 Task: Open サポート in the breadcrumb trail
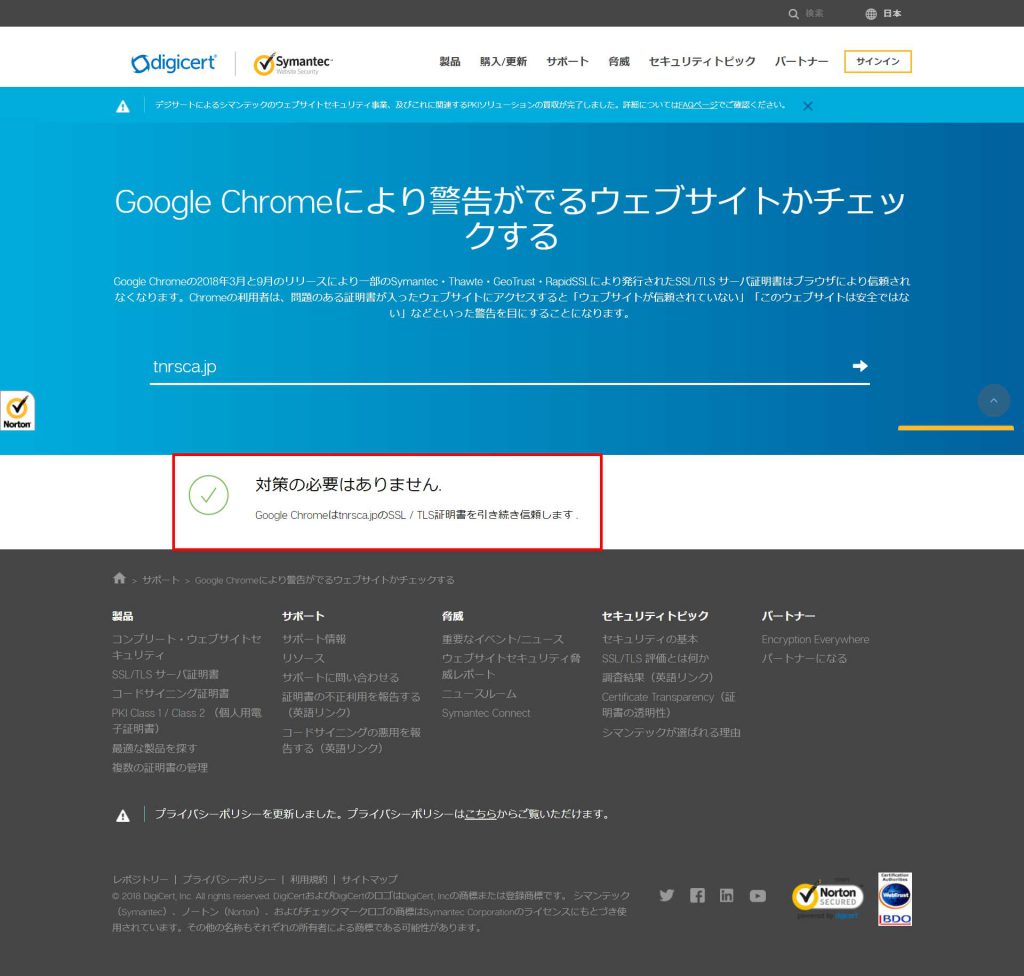point(161,580)
